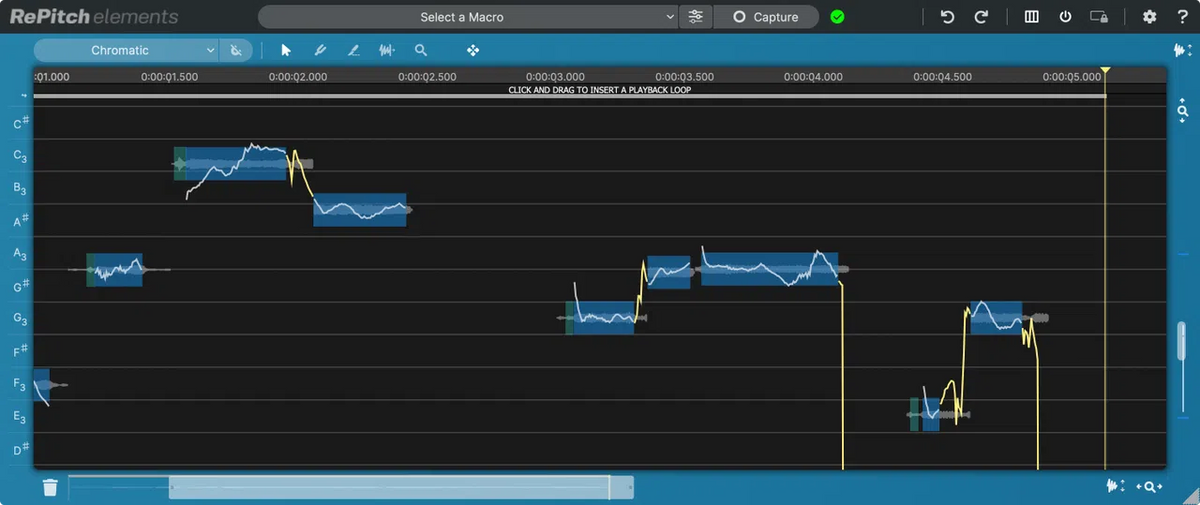The width and height of the screenshot is (1200, 505).
Task: Redo the last undone edit
Action: (981, 17)
